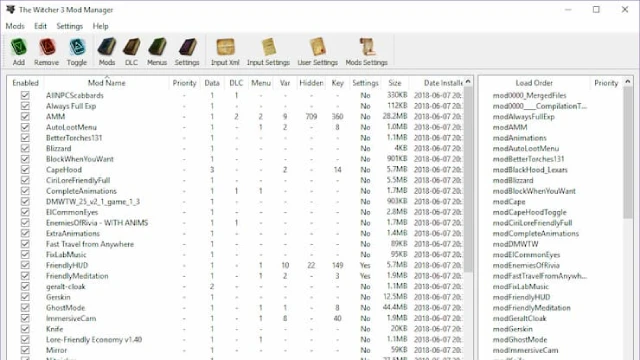Sort by the Mod Name column header

107,83
